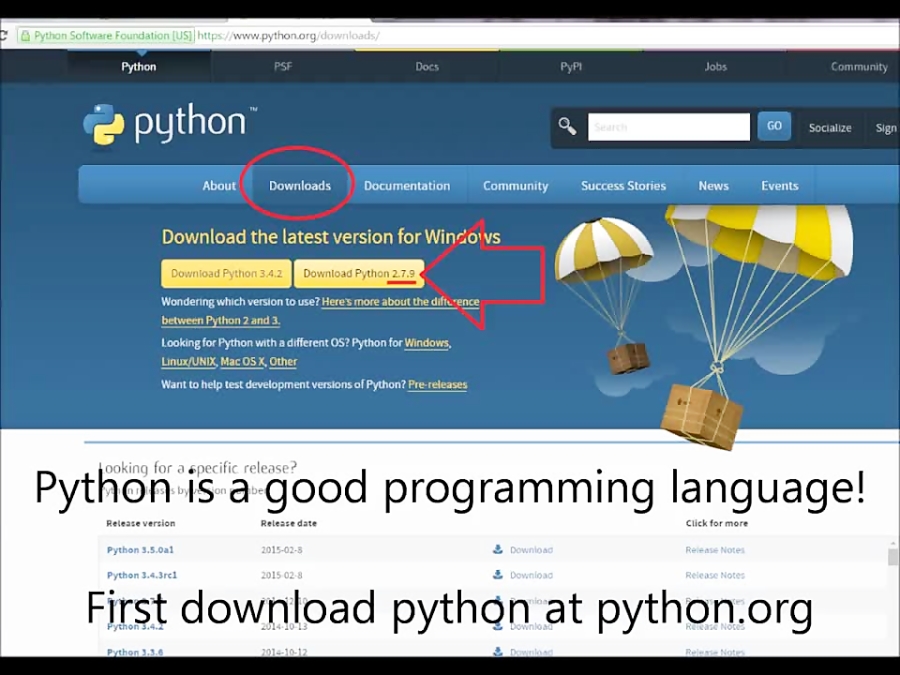Click the Download Python 3.4.2 button
The image size is (900, 675).
[x=227, y=273]
